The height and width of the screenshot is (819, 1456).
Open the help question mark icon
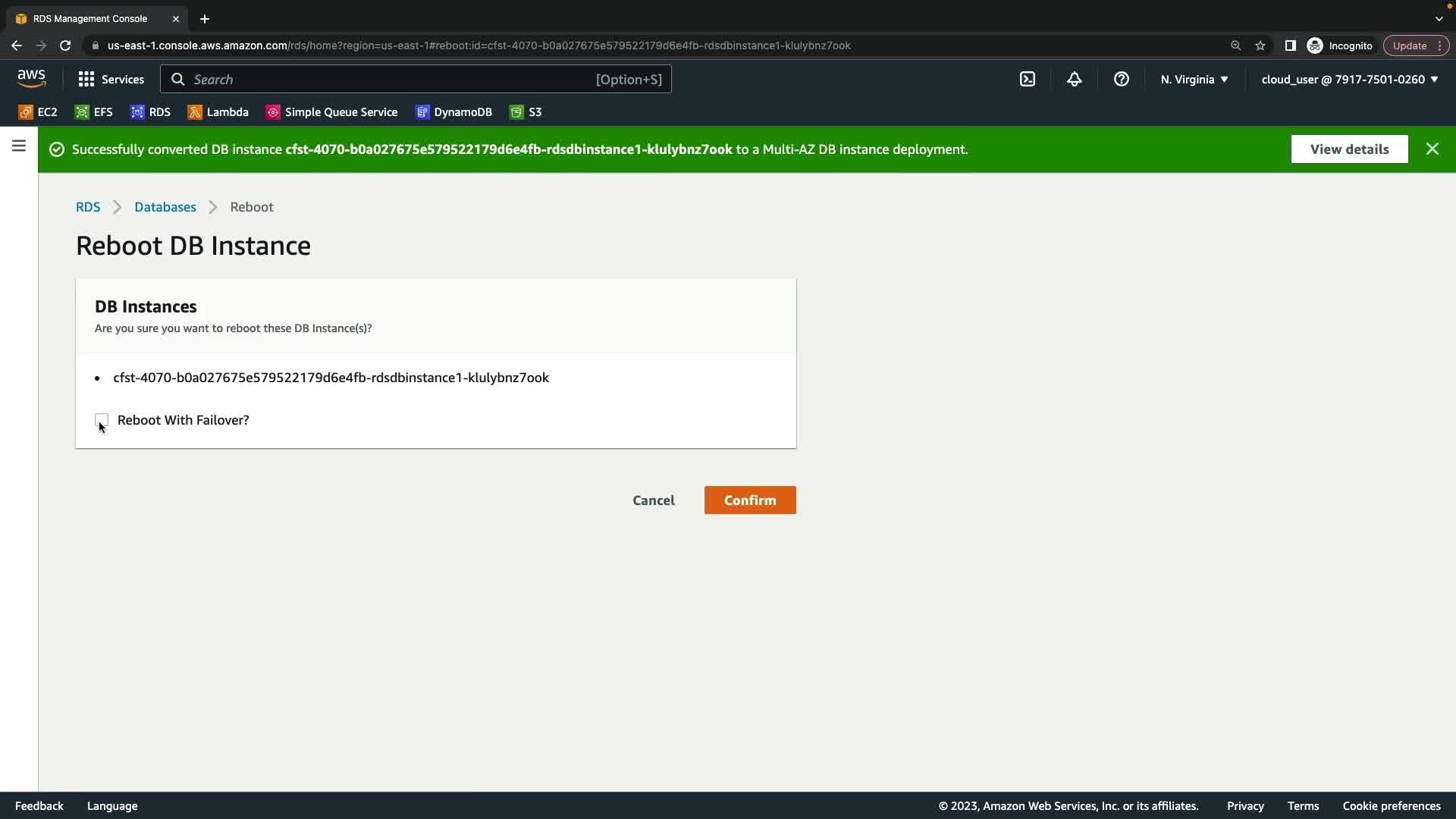[x=1122, y=79]
